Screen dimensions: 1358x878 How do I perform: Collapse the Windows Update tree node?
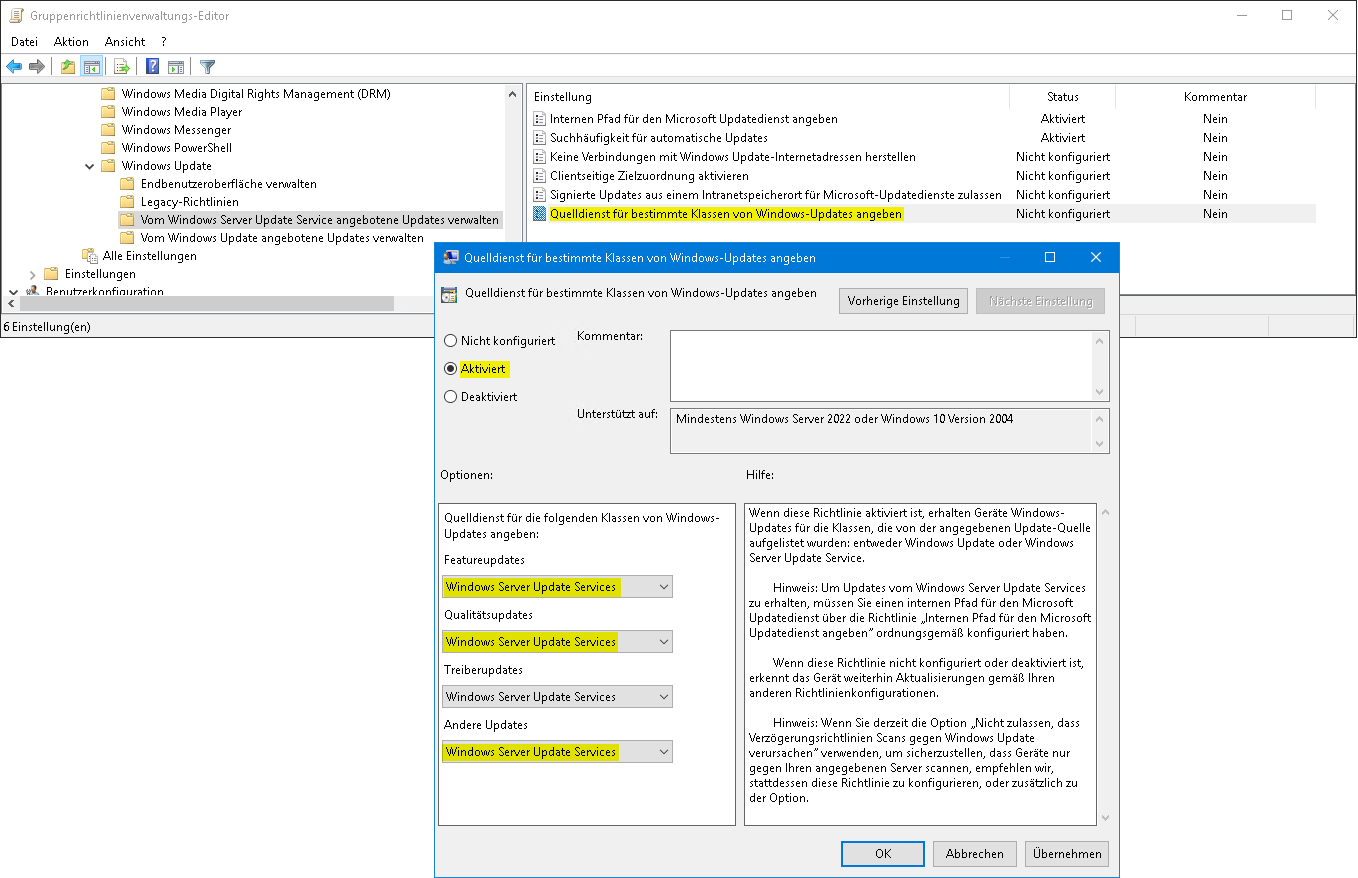click(90, 166)
